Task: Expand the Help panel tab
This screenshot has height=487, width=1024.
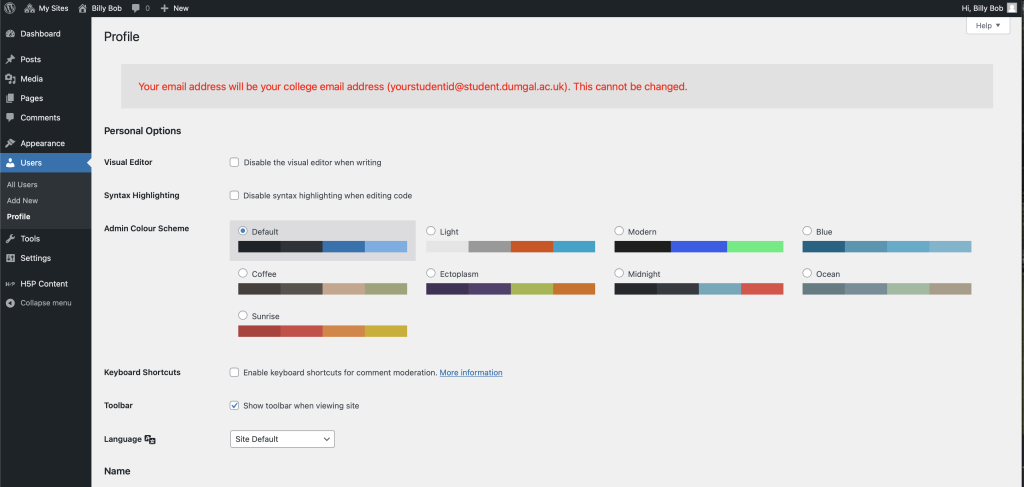Action: [x=988, y=25]
